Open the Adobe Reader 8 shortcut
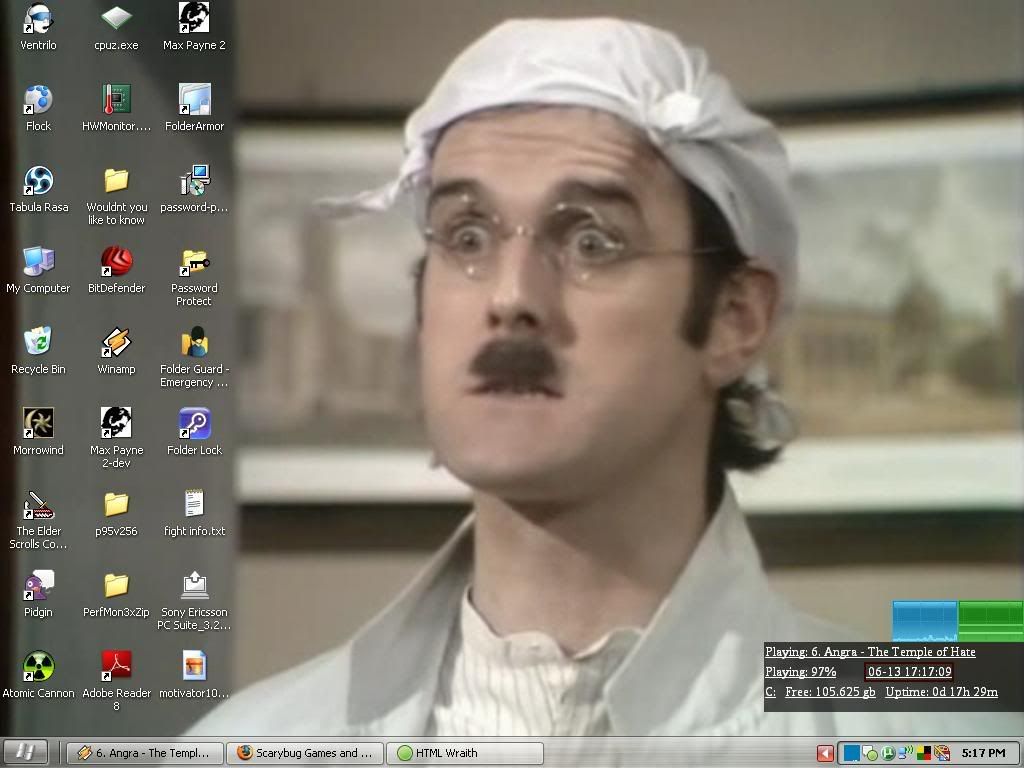Image resolution: width=1024 pixels, height=768 pixels. pos(116,667)
